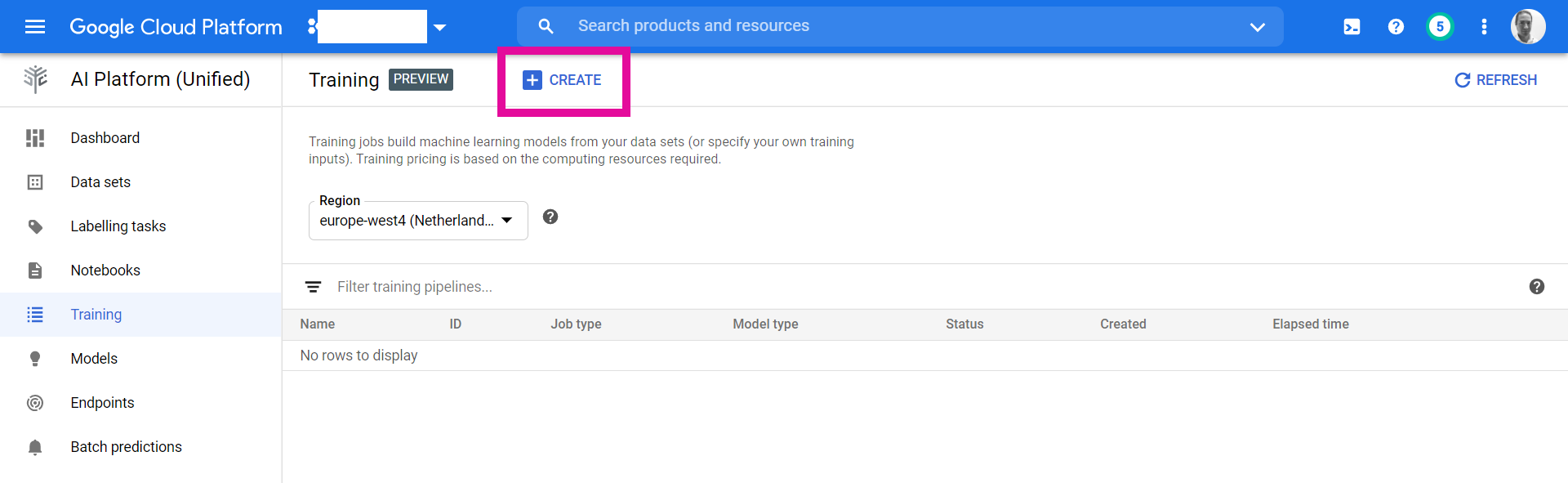The width and height of the screenshot is (1568, 483).
Task: Open Endpoints in the sidebar
Action: click(x=102, y=403)
